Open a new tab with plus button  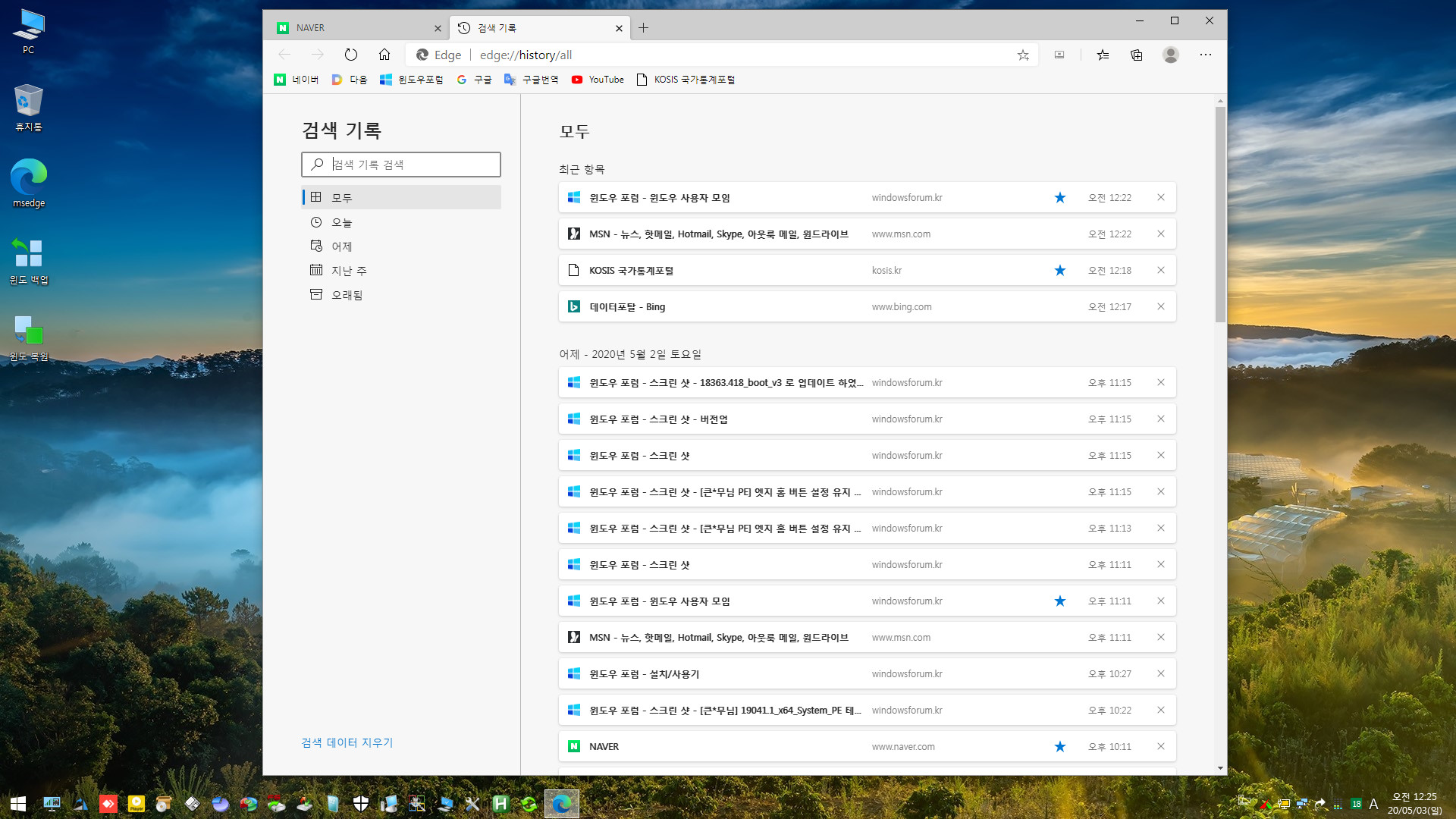click(643, 28)
